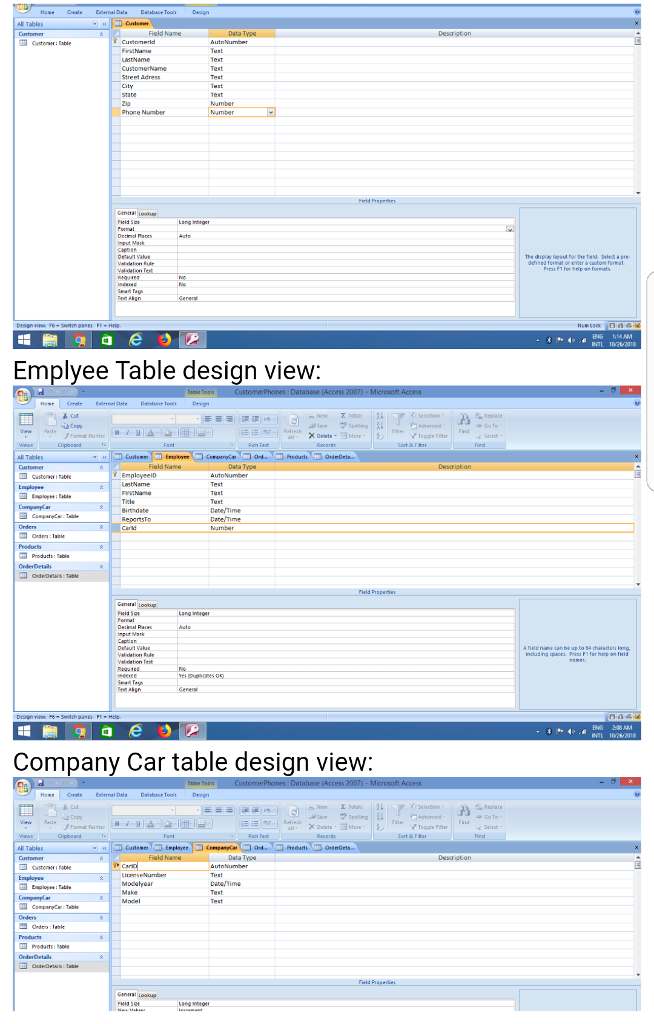Open Access from taskbar below the Customer window
This screenshot has width=654, height=1024.
click(x=193, y=340)
